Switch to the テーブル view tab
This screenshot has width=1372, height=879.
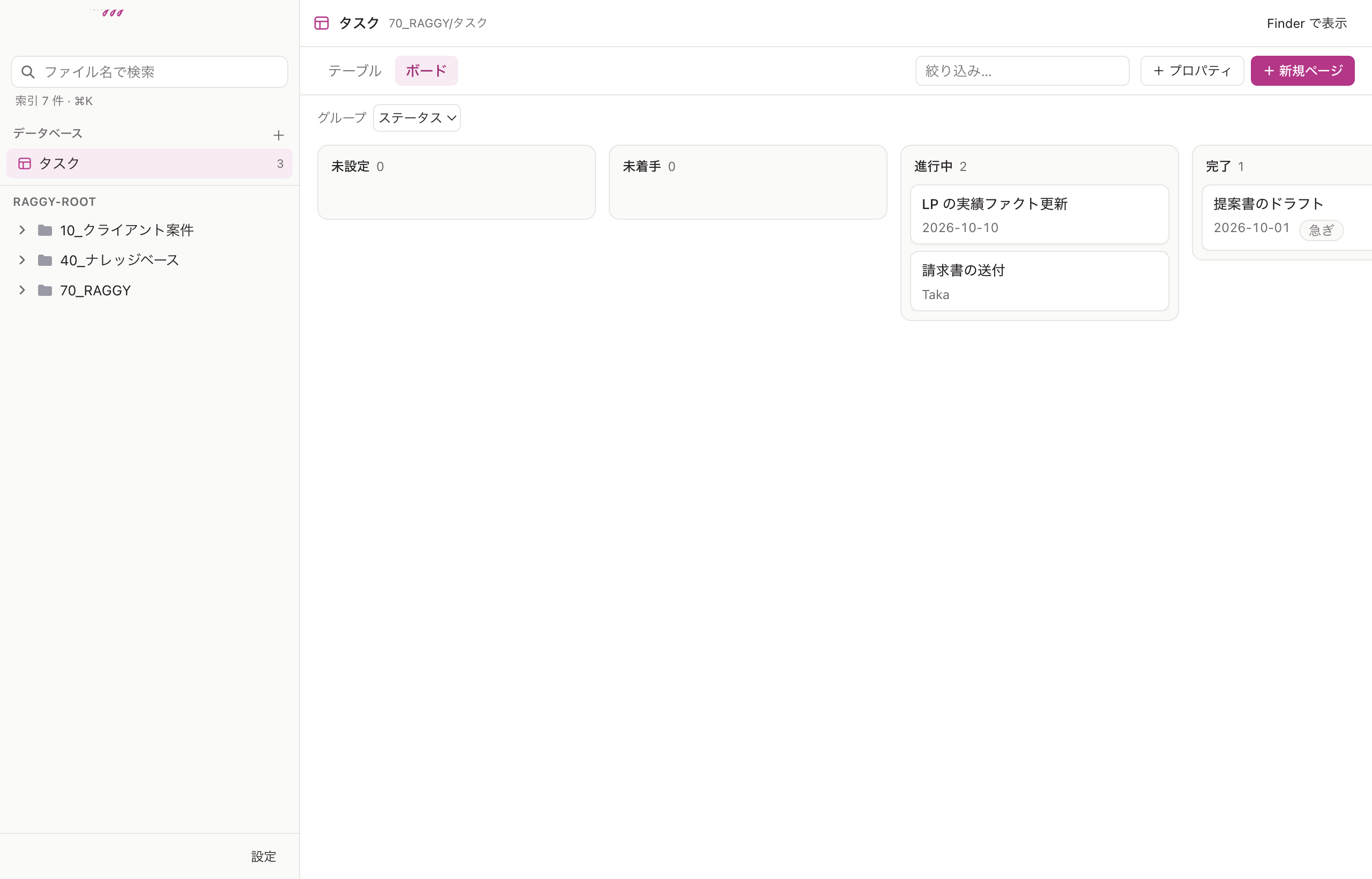coord(354,71)
